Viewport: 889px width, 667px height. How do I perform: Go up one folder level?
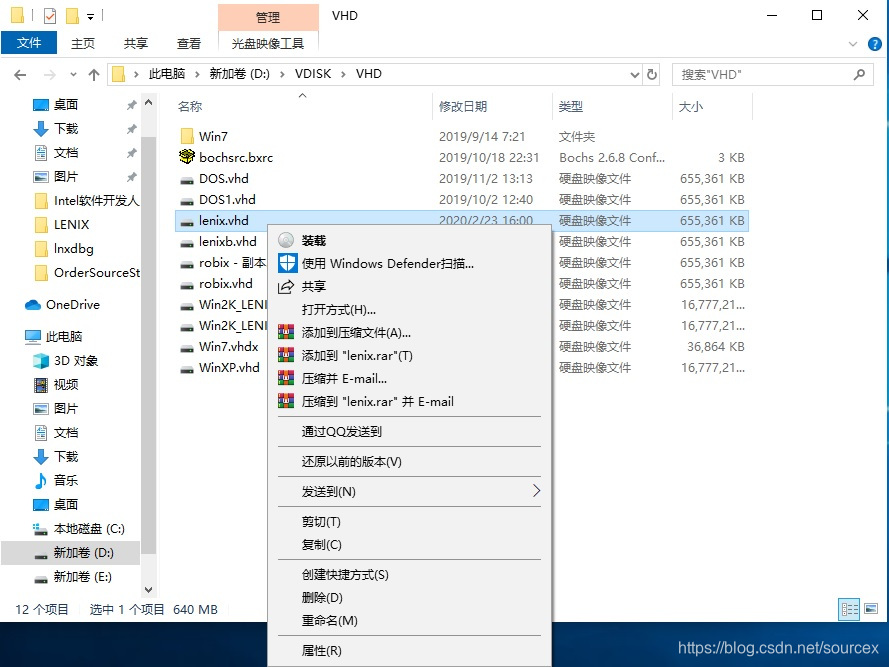(x=93, y=73)
